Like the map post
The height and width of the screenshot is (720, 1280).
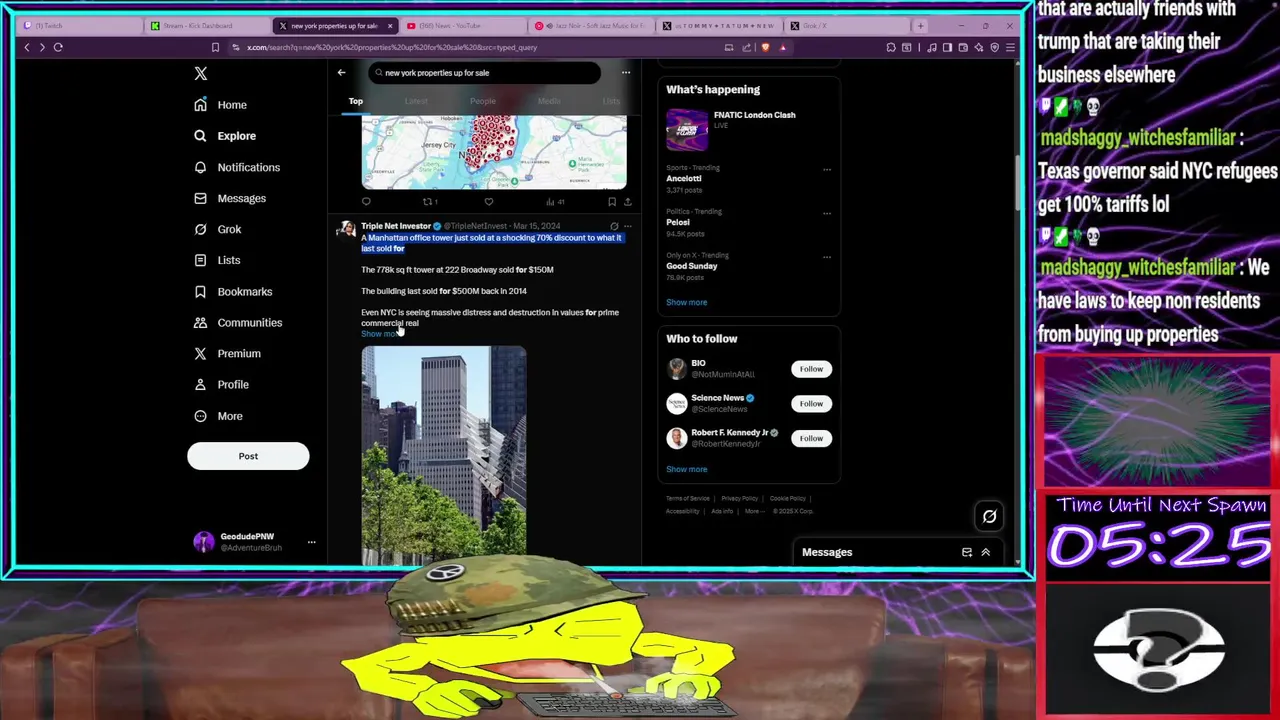tap(489, 202)
